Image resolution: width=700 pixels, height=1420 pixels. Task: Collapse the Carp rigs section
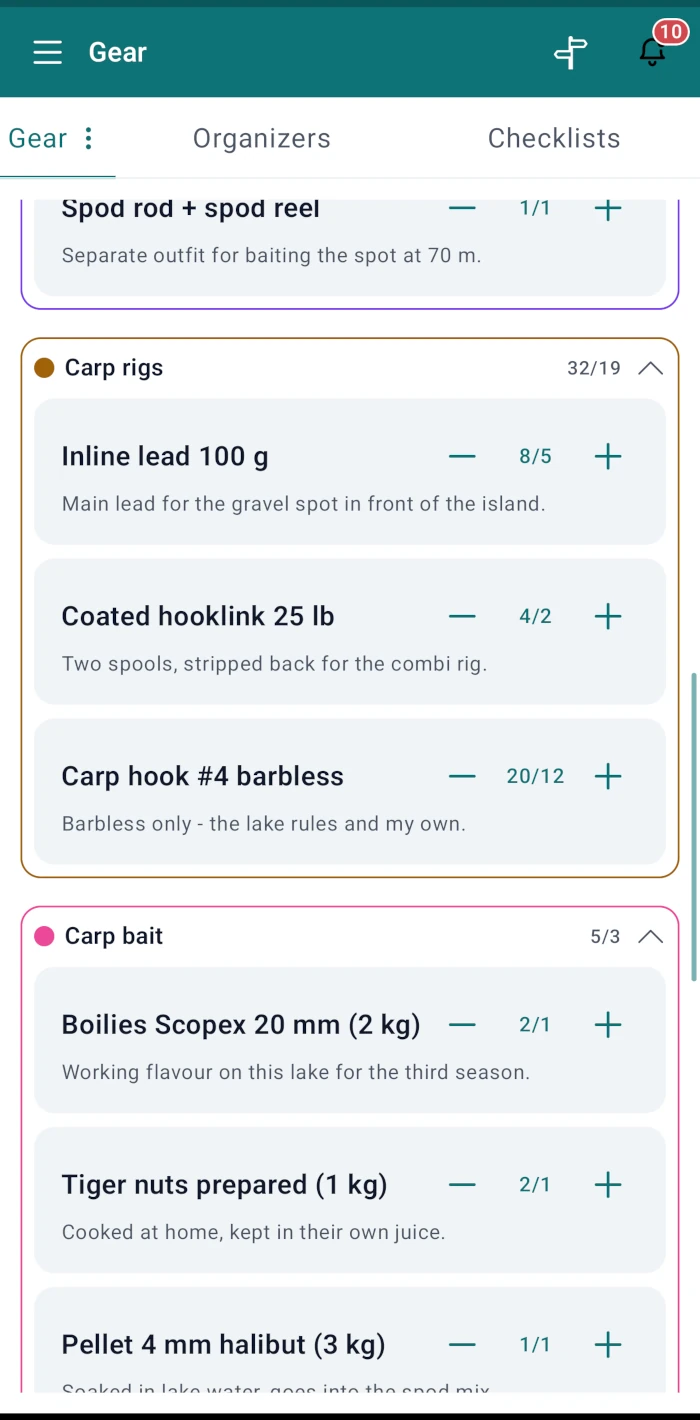point(650,368)
